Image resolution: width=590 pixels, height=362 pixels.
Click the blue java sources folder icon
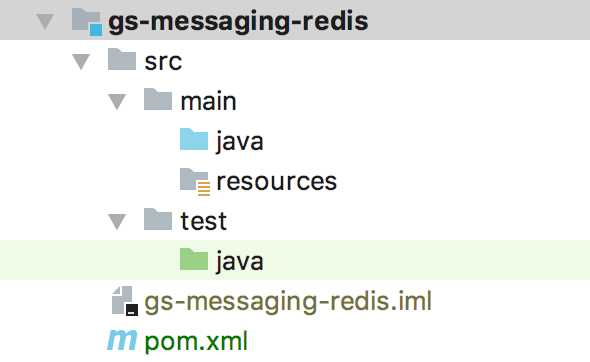click(x=194, y=139)
